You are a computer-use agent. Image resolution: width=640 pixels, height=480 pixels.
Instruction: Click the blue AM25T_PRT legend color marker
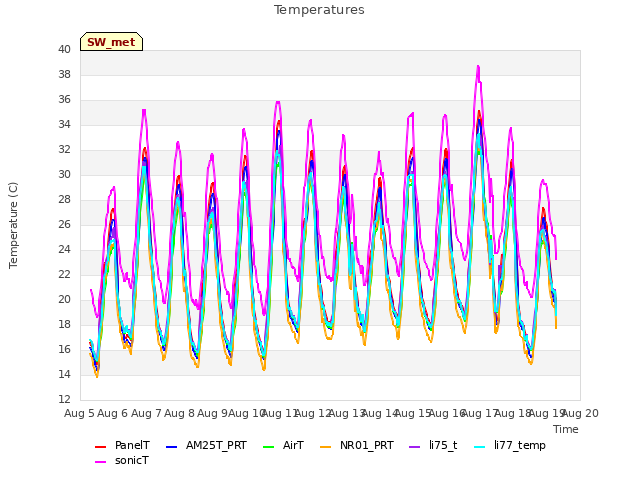point(172,447)
